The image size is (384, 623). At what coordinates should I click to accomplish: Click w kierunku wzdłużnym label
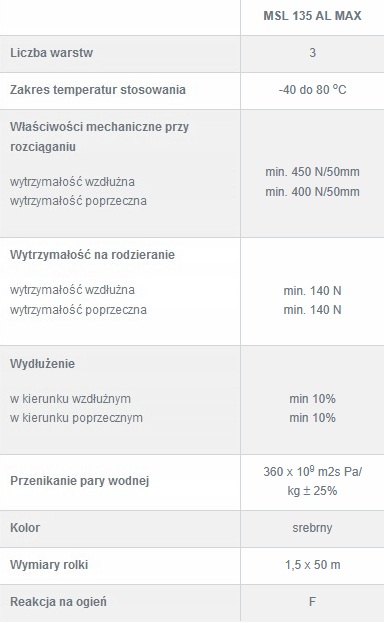70,399
